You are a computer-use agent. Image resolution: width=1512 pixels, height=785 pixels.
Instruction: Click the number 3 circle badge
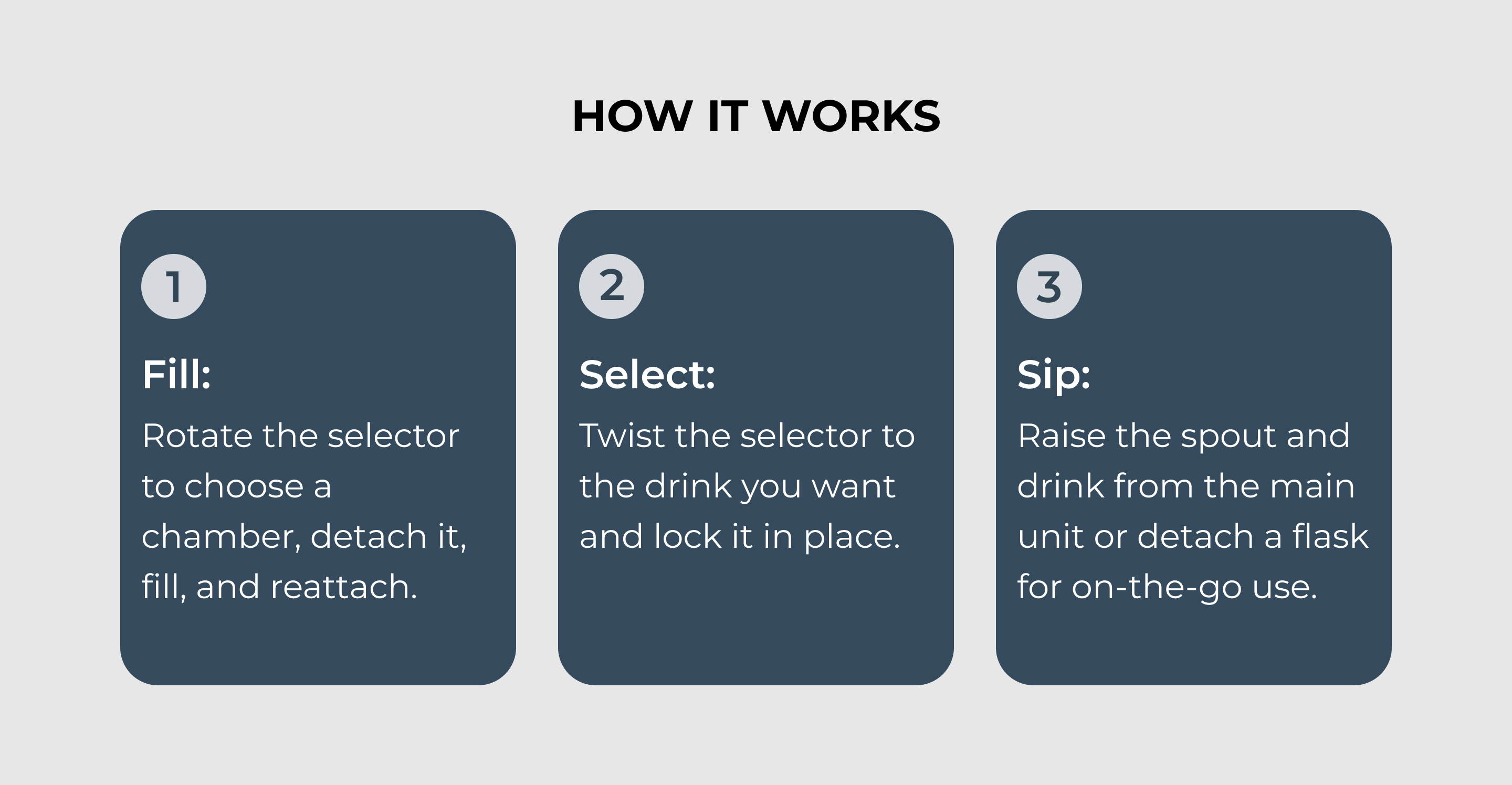[x=1049, y=287]
